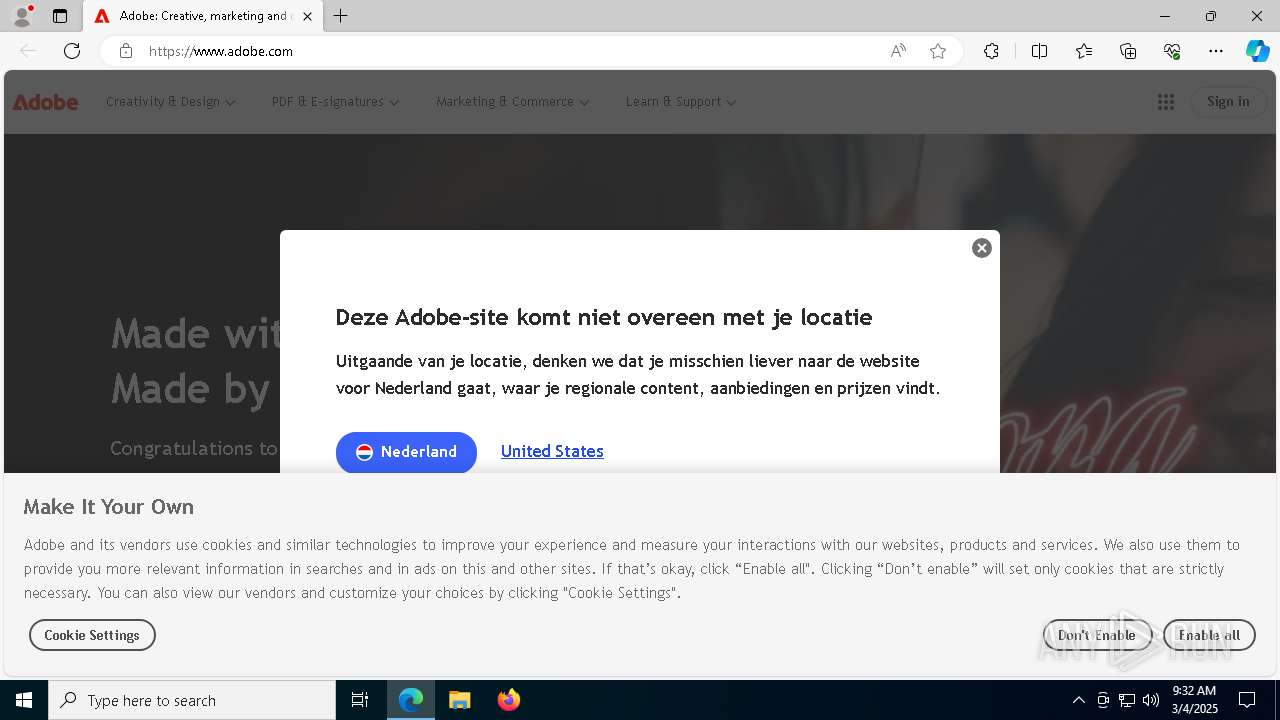Open File Explorer from taskbar
1280x720 pixels.
click(x=459, y=700)
